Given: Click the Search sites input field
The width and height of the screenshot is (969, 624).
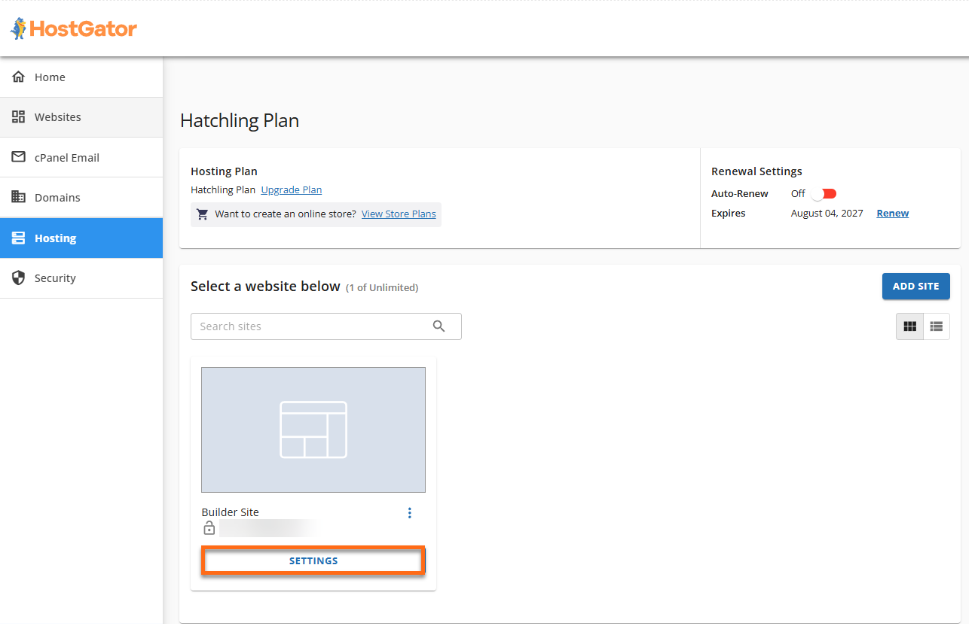Looking at the screenshot, I should (310, 326).
